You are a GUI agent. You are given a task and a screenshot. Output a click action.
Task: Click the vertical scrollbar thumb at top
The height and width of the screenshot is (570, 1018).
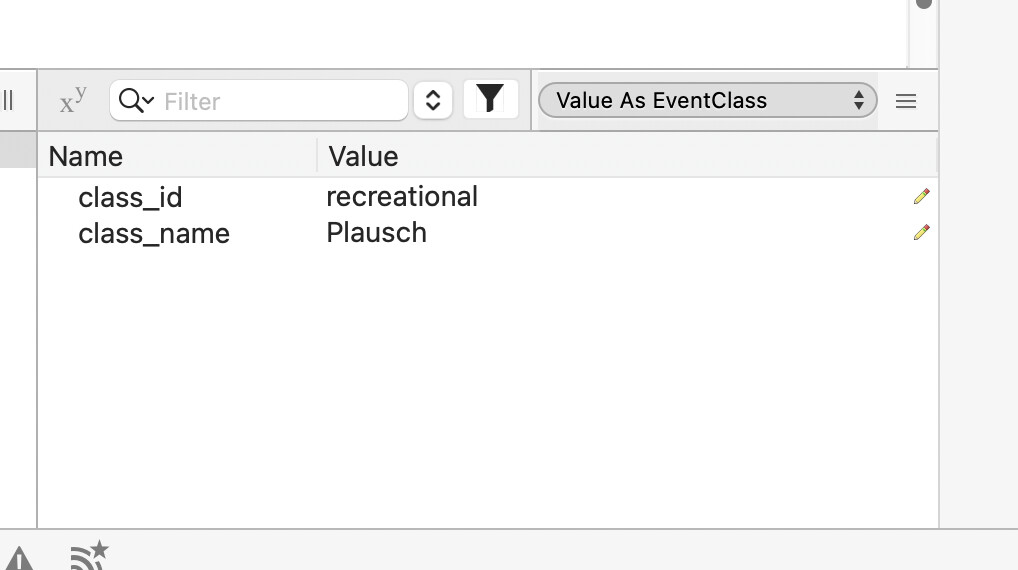(x=924, y=4)
